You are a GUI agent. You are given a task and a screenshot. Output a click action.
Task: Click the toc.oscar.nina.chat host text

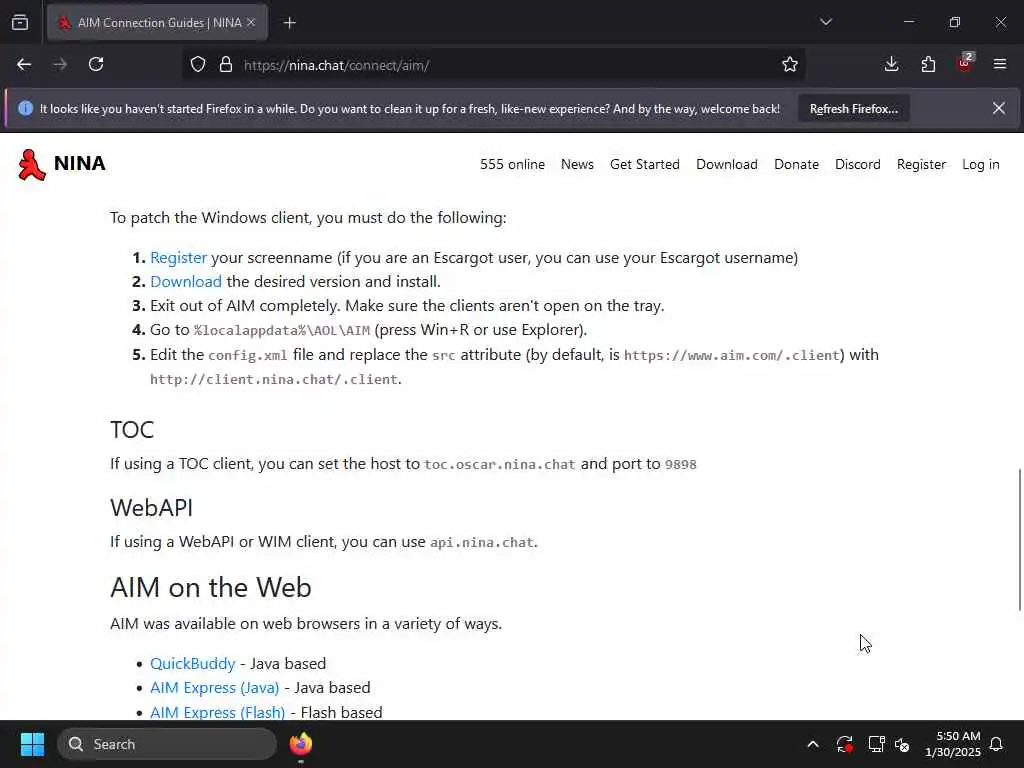click(500, 464)
